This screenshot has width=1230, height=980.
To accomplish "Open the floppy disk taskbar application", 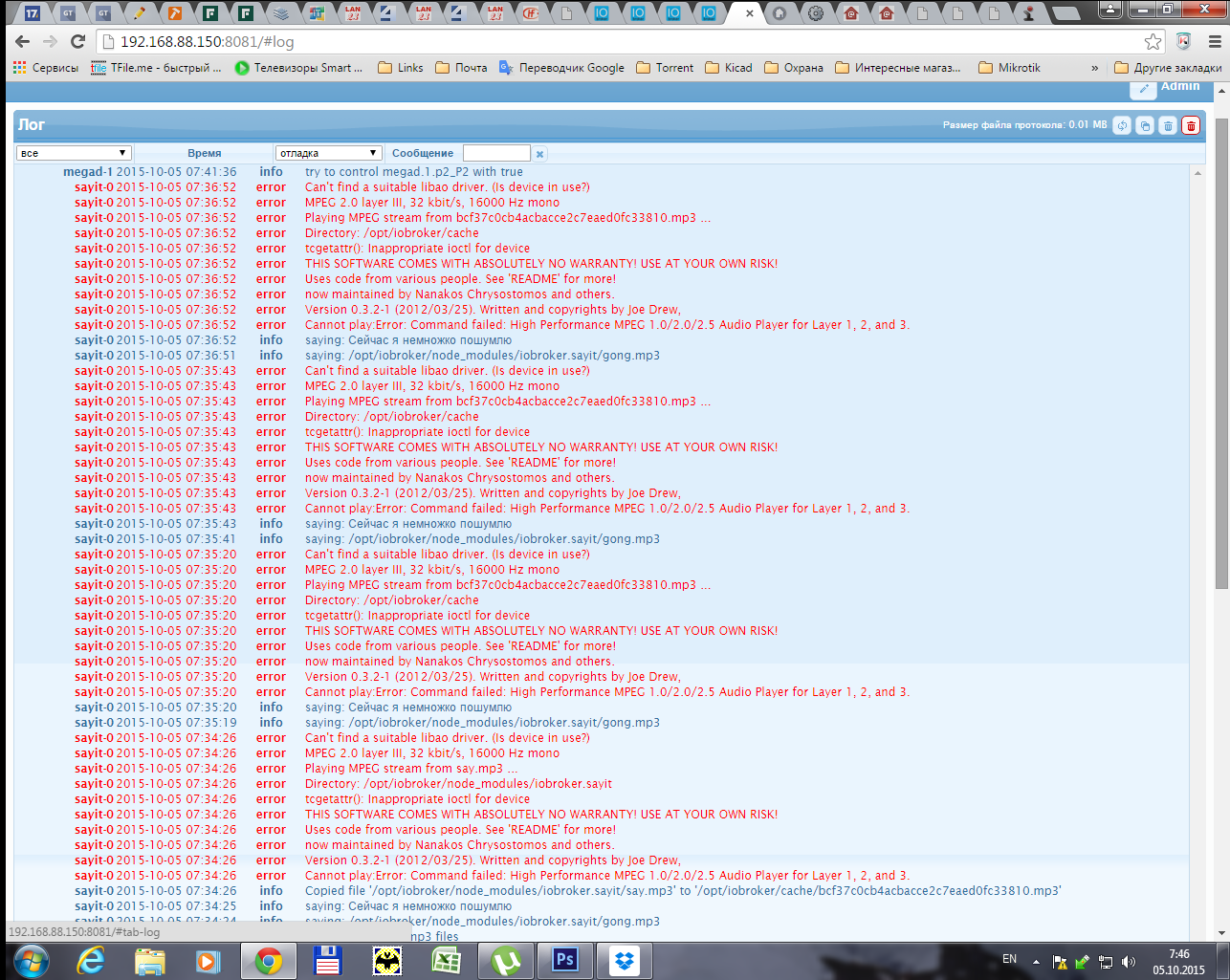I will click(327, 961).
